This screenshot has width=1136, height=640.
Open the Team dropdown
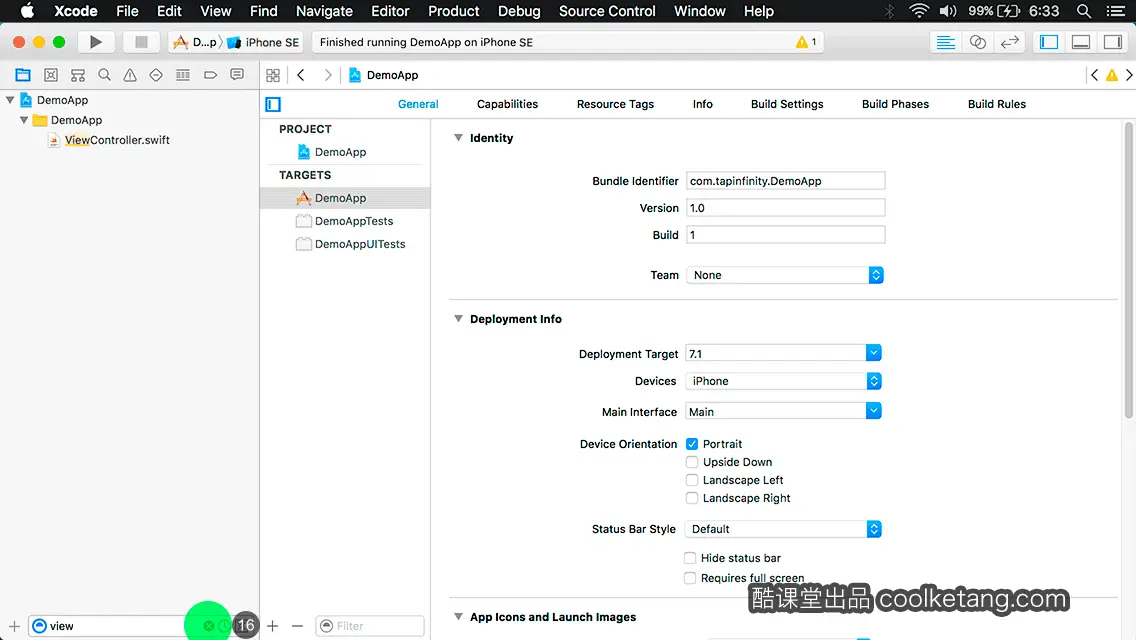click(x=785, y=275)
